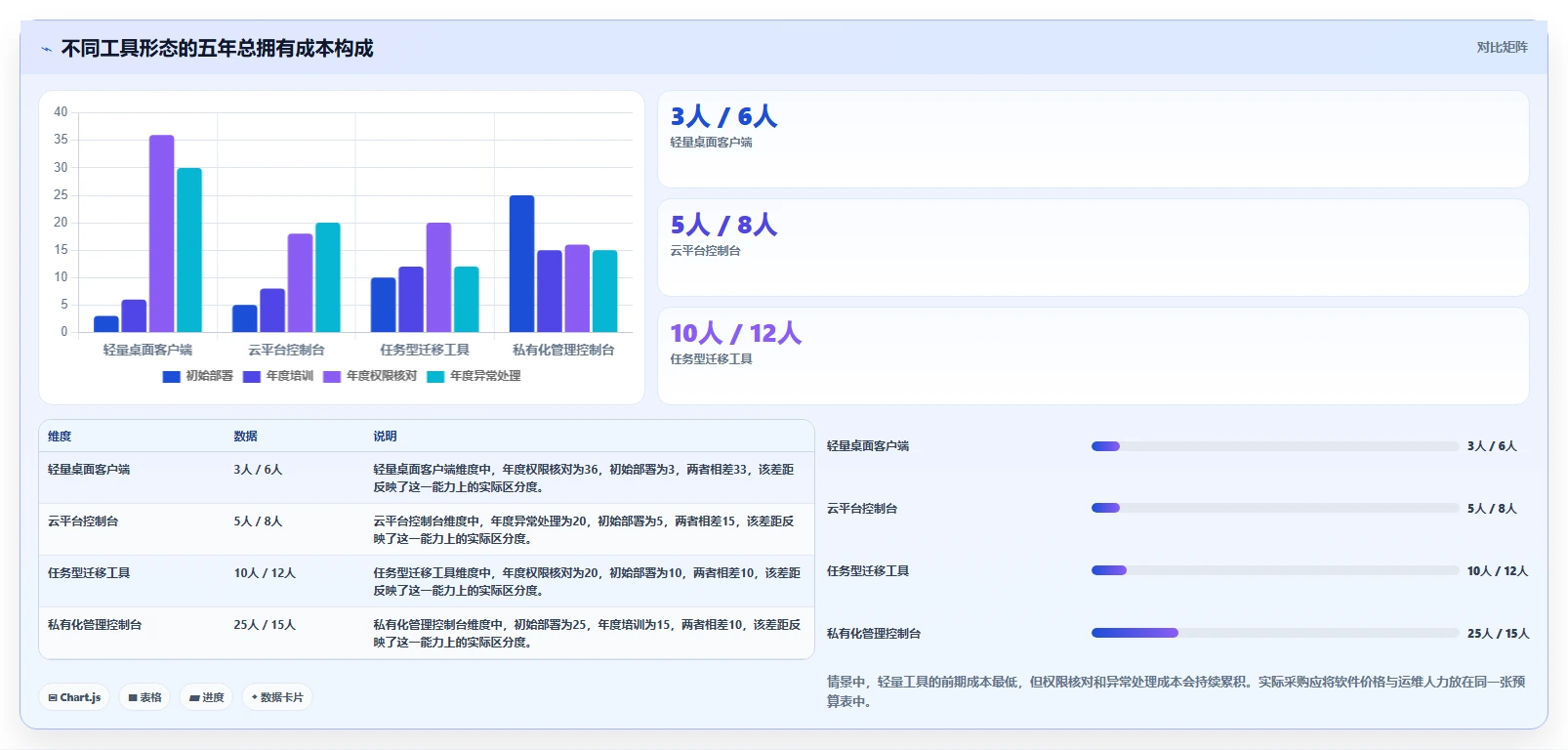Toggle the 初始部署 legend series

(198, 376)
